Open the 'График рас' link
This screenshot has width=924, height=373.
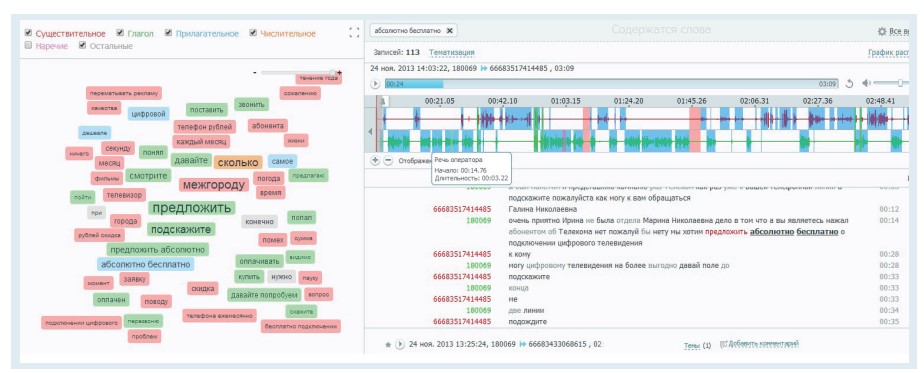click(x=889, y=52)
